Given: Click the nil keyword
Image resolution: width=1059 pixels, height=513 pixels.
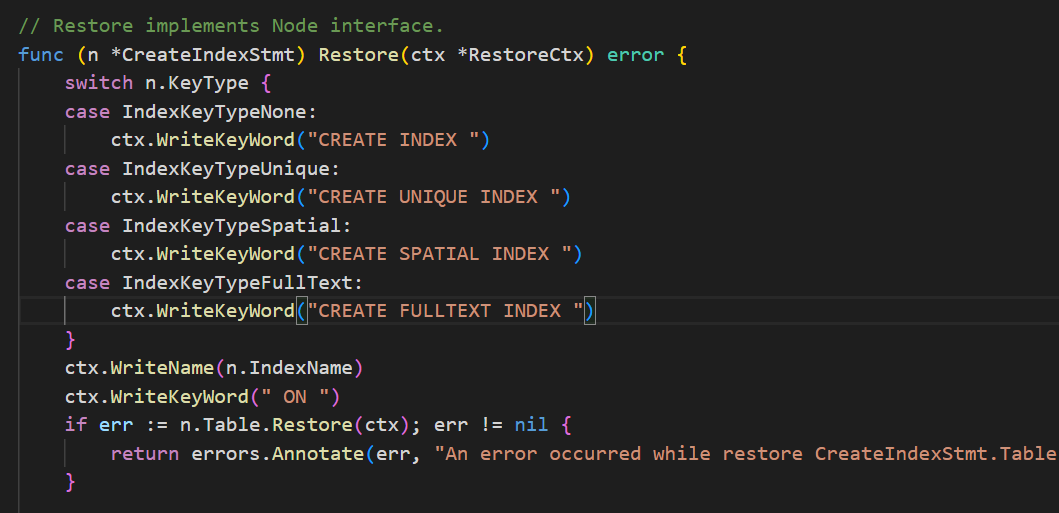Looking at the screenshot, I should (531, 426).
